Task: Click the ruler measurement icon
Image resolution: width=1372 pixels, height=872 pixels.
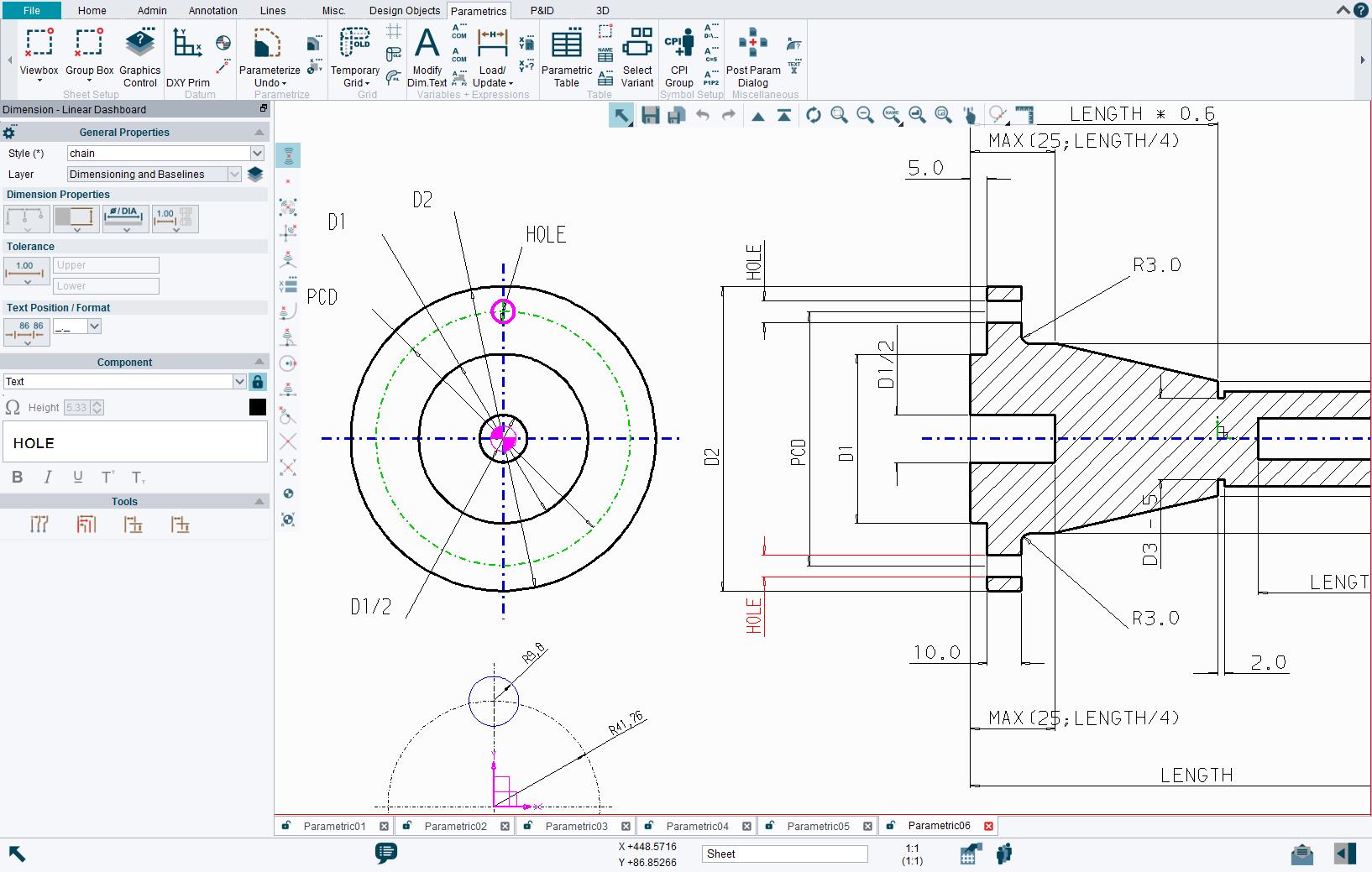Action: tap(1024, 115)
